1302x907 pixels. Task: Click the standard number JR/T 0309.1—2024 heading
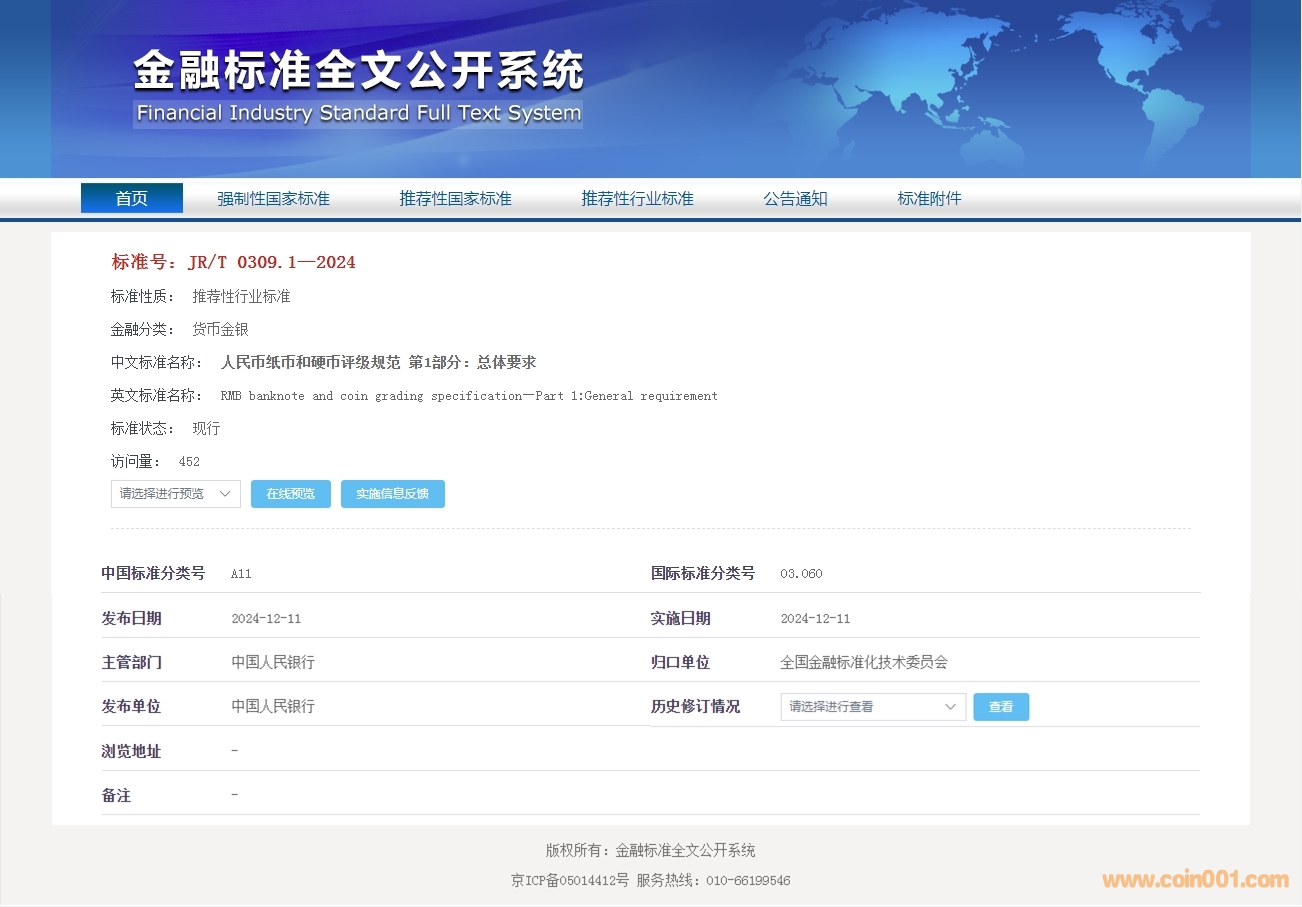pyautogui.click(x=233, y=262)
